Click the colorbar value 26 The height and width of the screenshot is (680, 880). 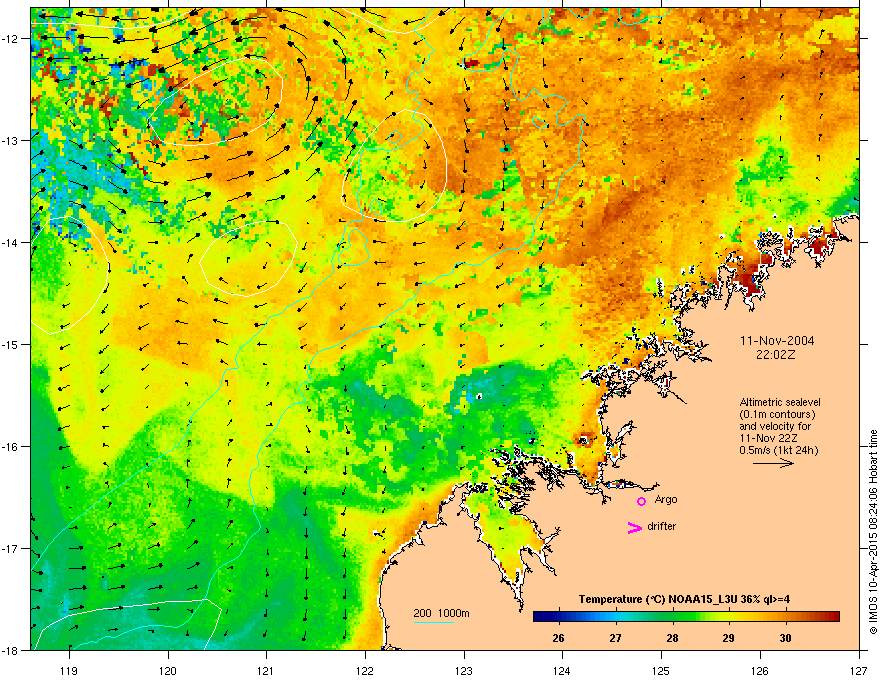coord(558,638)
